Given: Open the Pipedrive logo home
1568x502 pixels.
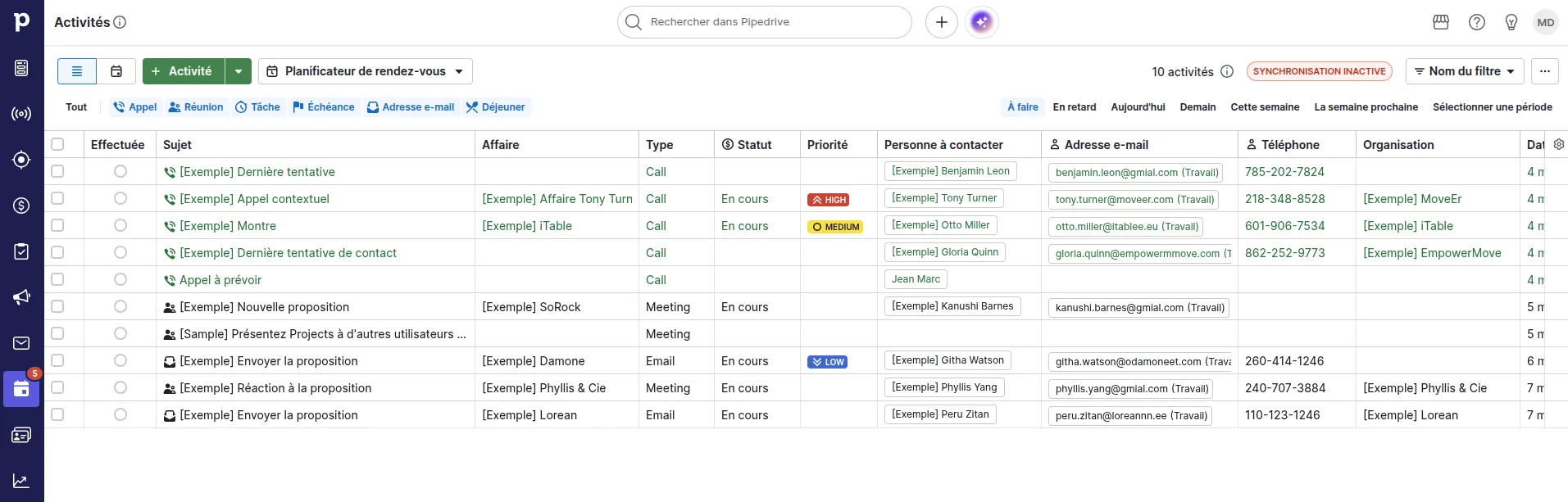Looking at the screenshot, I should coord(22,22).
